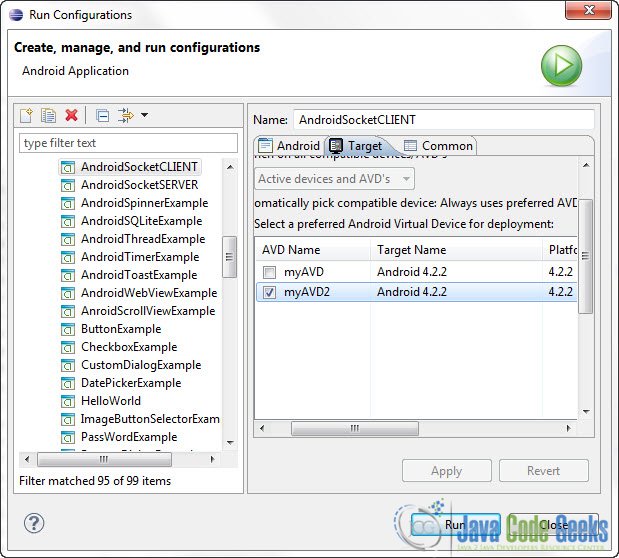Select AndroidSocketSERVER in the configuration tree
Viewport: 619px width, 558px height.
[139, 185]
